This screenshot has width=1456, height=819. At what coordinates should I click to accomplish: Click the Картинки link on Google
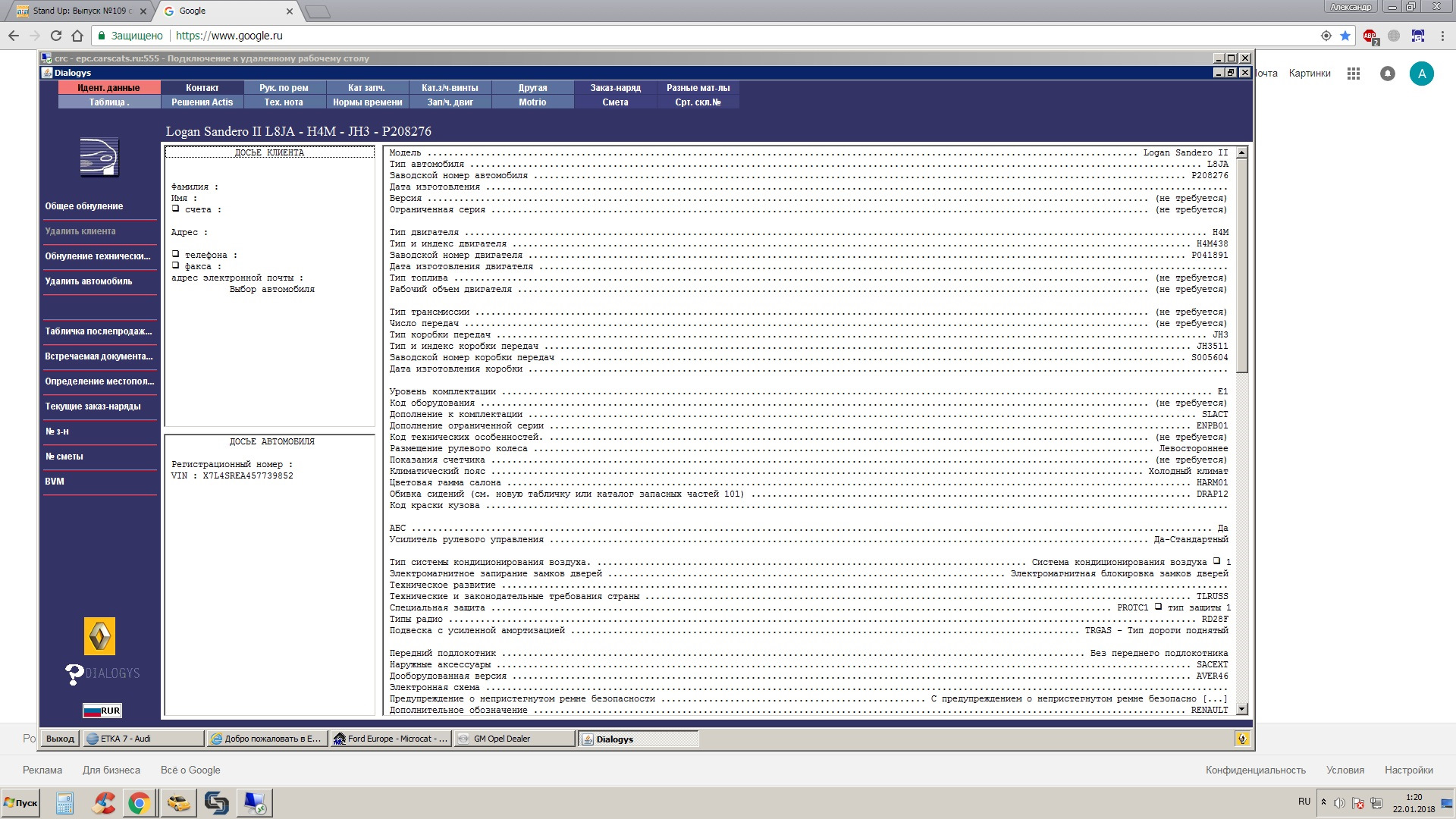1310,74
